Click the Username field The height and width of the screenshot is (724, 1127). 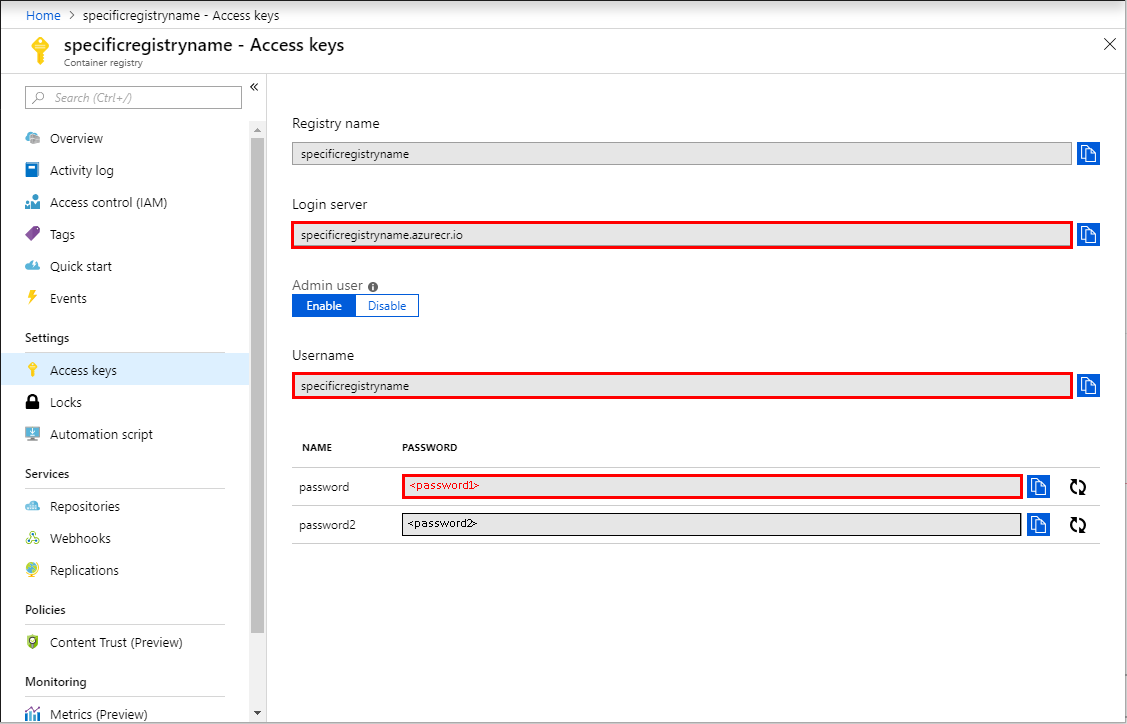681,386
